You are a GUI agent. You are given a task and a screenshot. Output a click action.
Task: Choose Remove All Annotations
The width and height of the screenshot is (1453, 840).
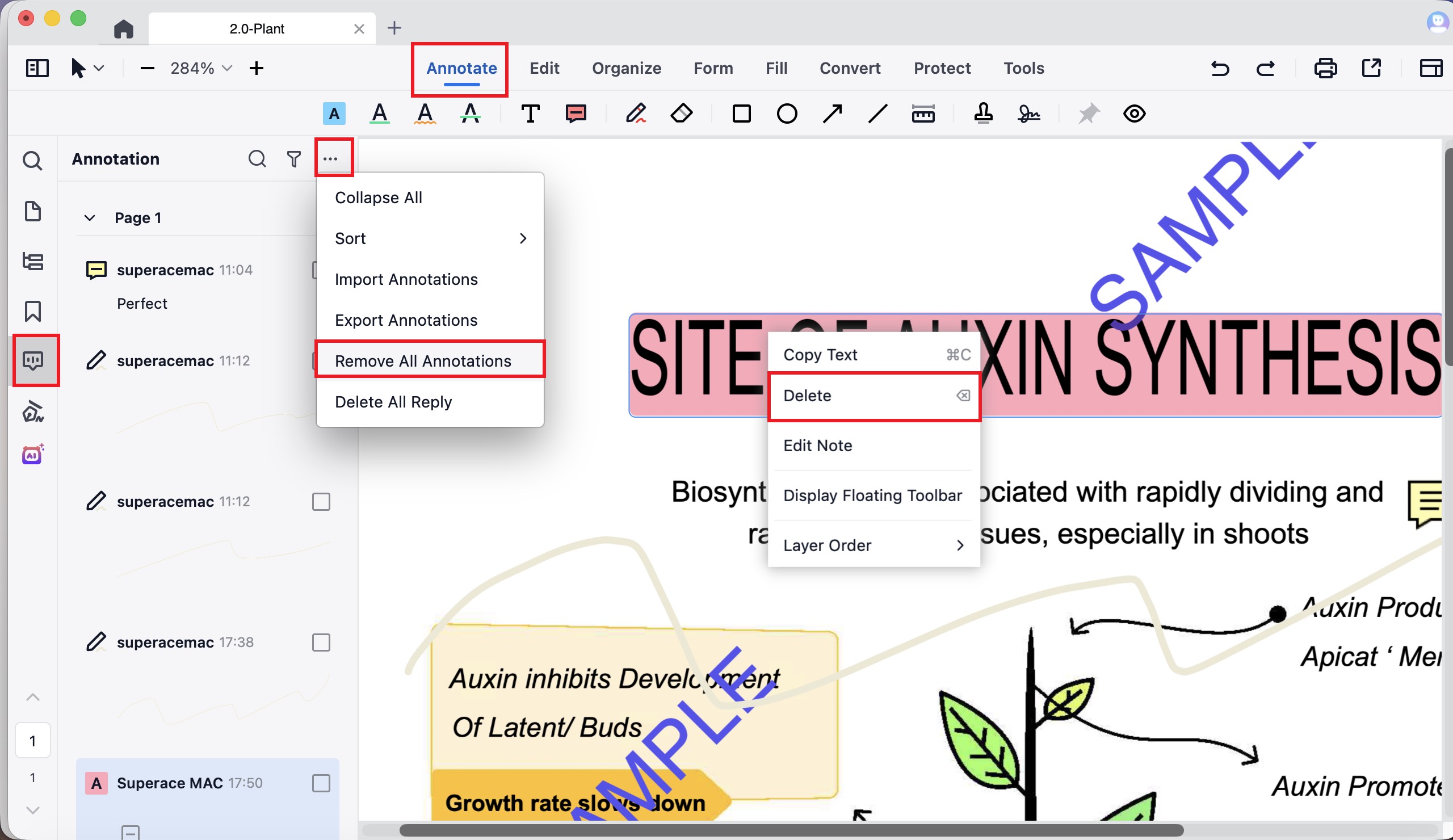click(x=430, y=360)
